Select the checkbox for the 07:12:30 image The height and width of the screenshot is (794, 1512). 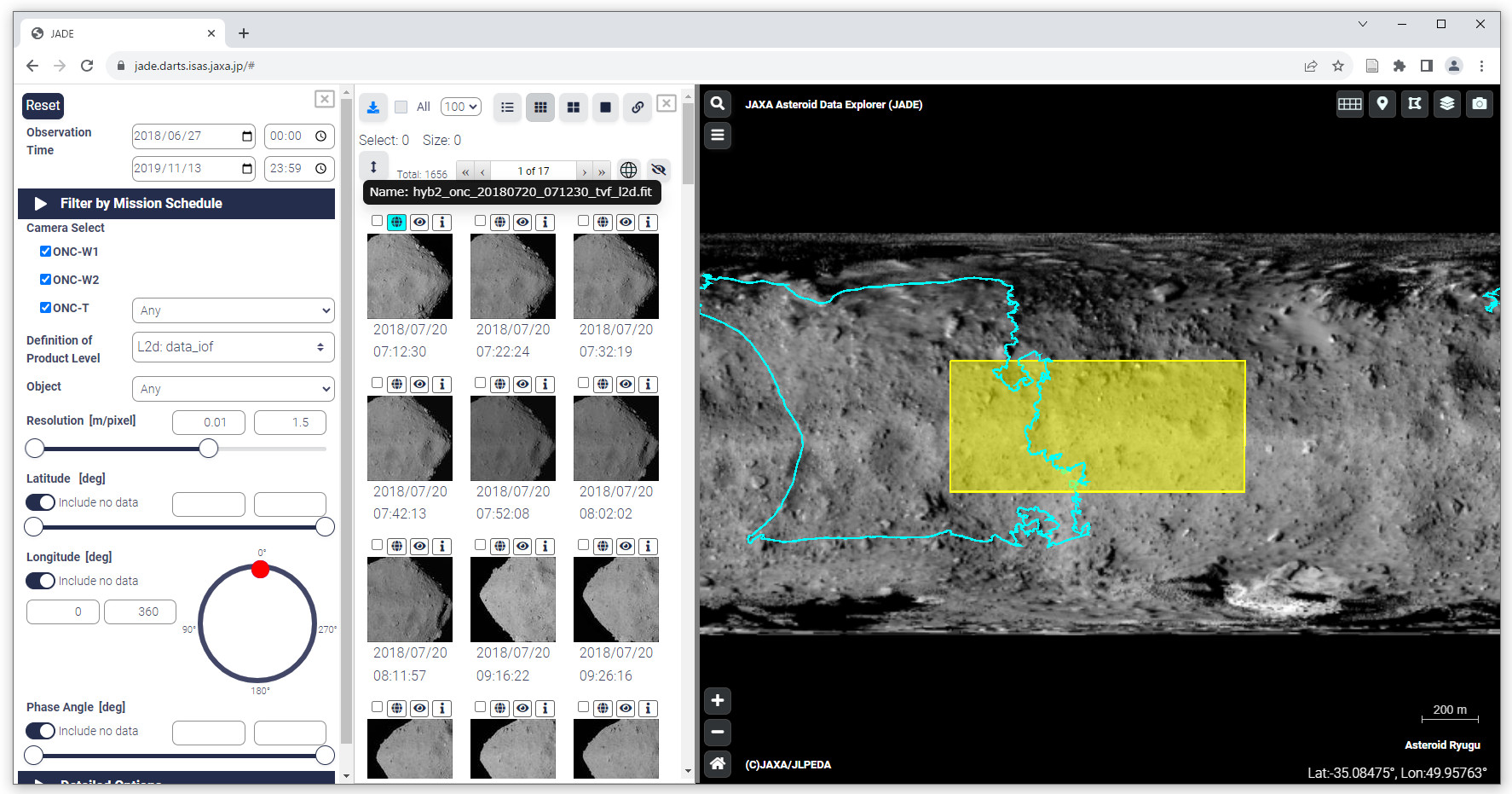click(377, 221)
